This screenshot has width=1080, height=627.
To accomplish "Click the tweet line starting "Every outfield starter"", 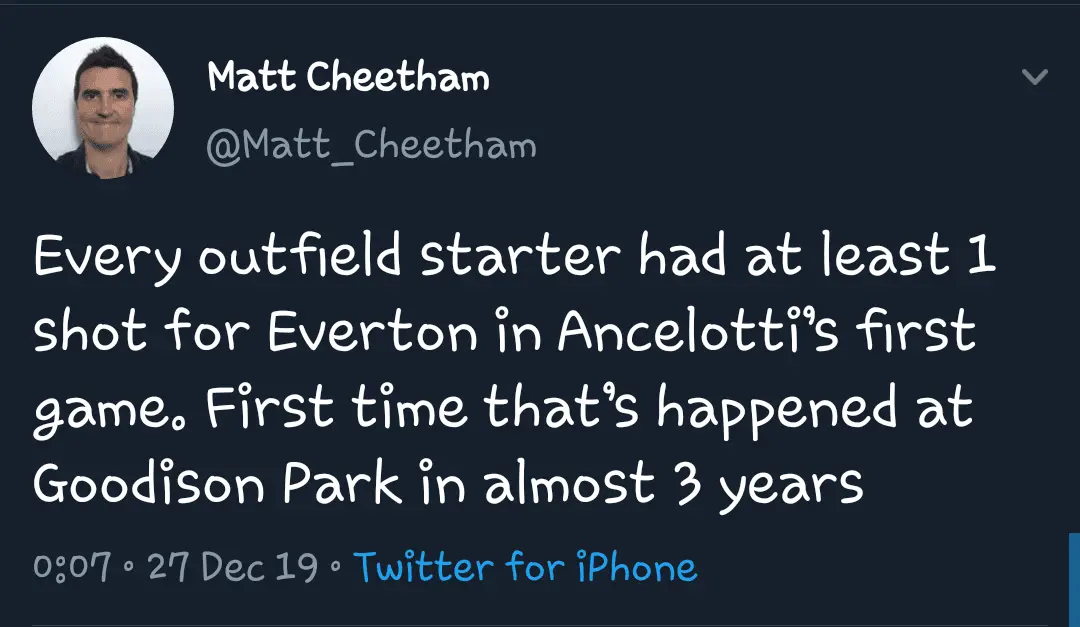I will click(515, 259).
